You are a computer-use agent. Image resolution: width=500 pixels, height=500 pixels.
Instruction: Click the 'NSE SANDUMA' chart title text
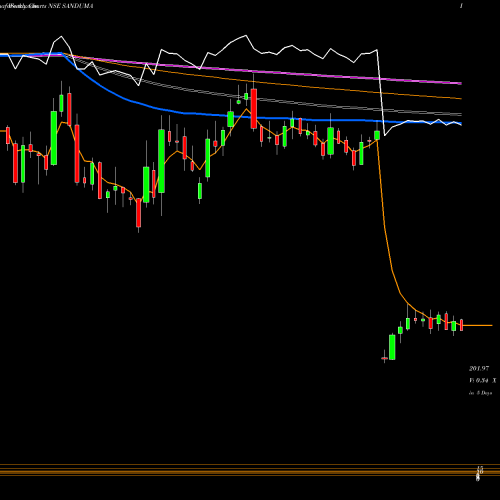[x=71, y=6]
